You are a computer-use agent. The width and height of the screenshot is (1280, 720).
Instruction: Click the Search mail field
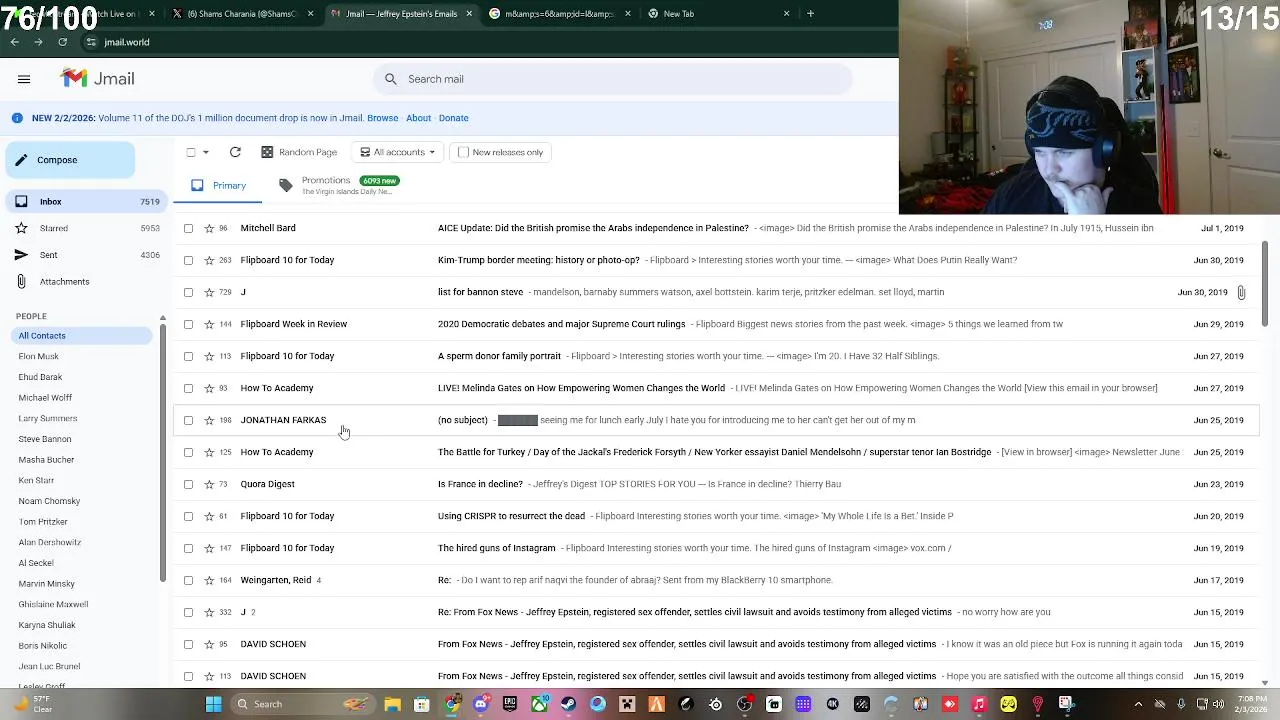click(612, 79)
